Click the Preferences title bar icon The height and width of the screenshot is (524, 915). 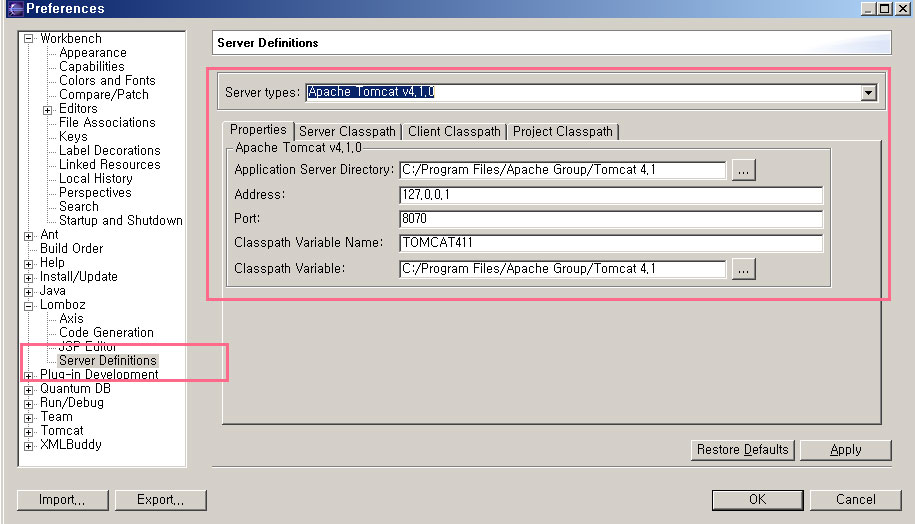pyautogui.click(x=15, y=9)
